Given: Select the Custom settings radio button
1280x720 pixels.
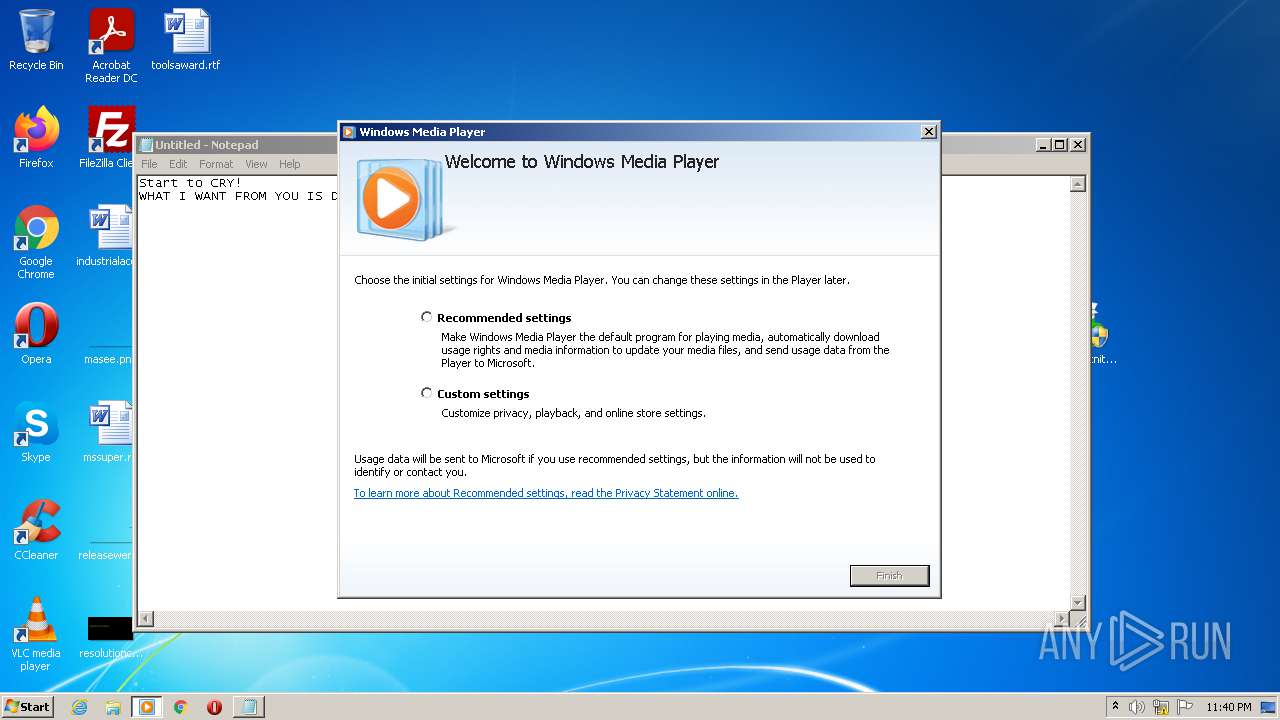Looking at the screenshot, I should (x=427, y=393).
